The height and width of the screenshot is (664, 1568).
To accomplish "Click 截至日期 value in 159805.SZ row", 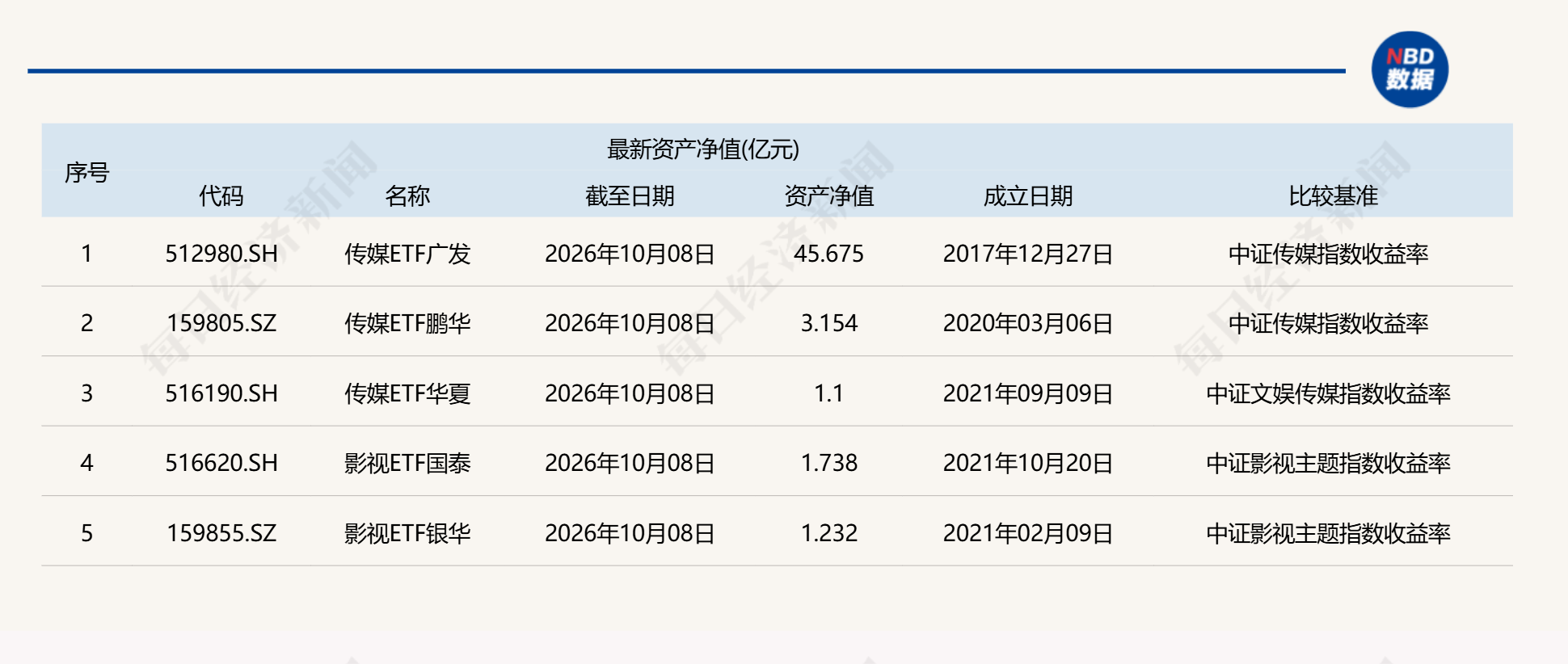I will (630, 323).
